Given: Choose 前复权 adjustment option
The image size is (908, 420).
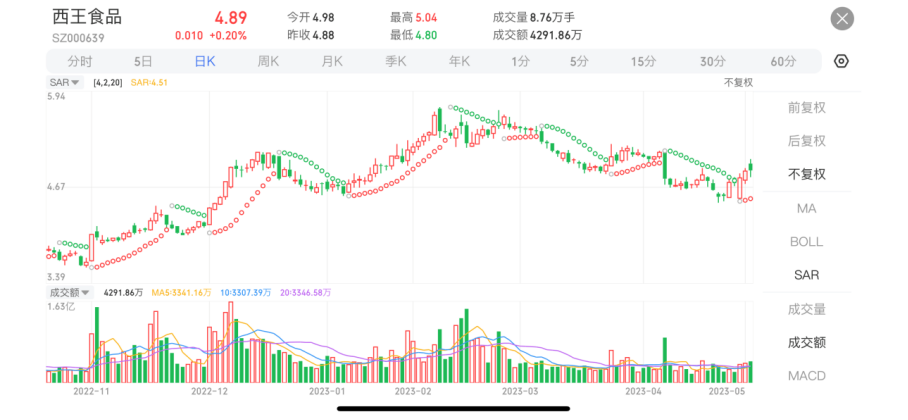Looking at the screenshot, I should pyautogui.click(x=807, y=108).
